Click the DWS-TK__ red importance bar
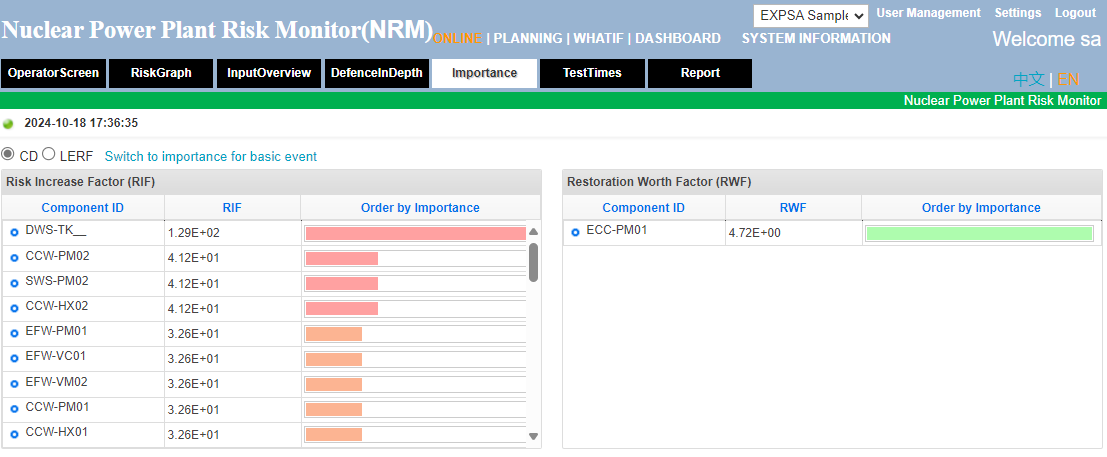The image size is (1107, 457). [415, 233]
